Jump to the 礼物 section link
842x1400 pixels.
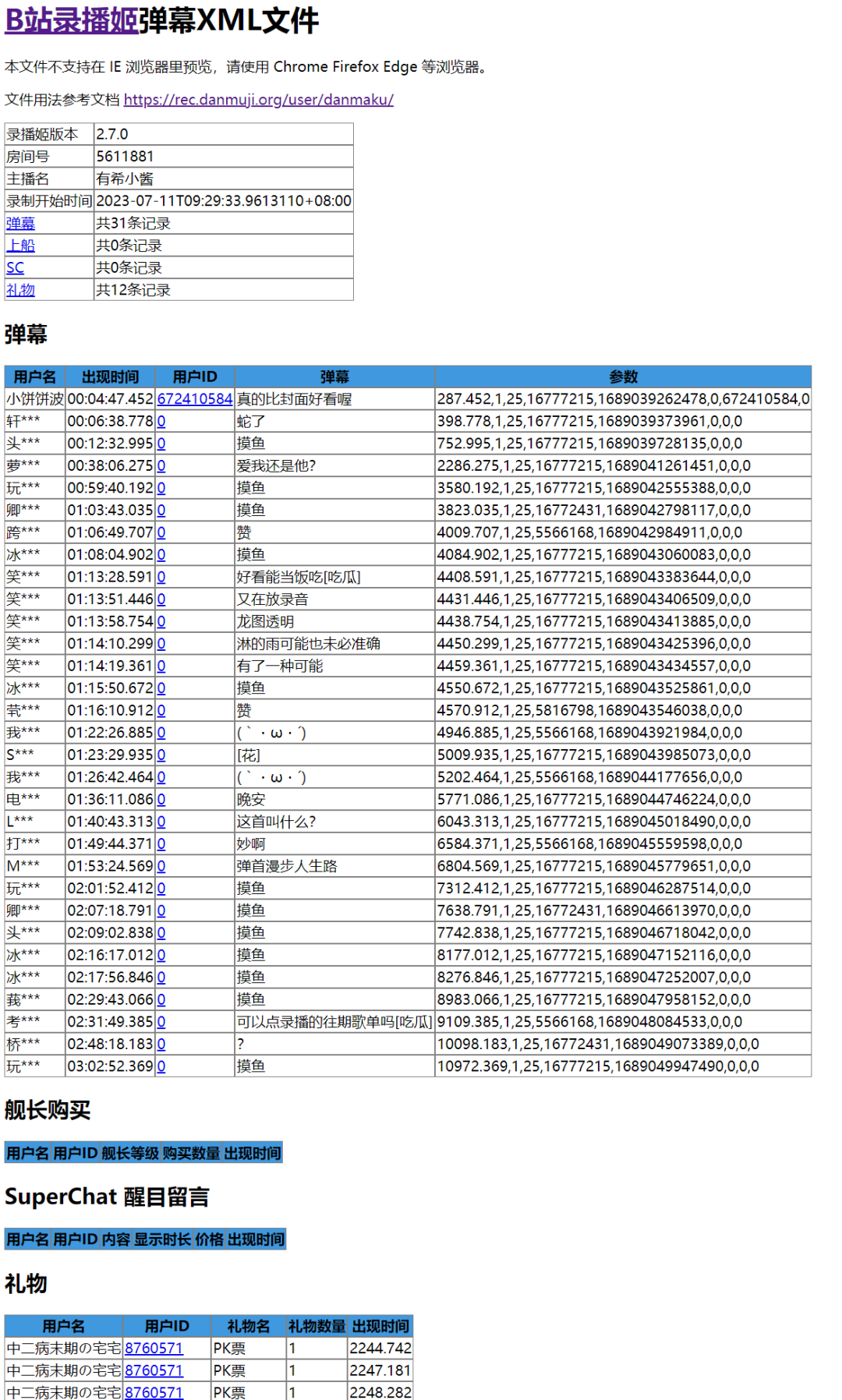20,290
